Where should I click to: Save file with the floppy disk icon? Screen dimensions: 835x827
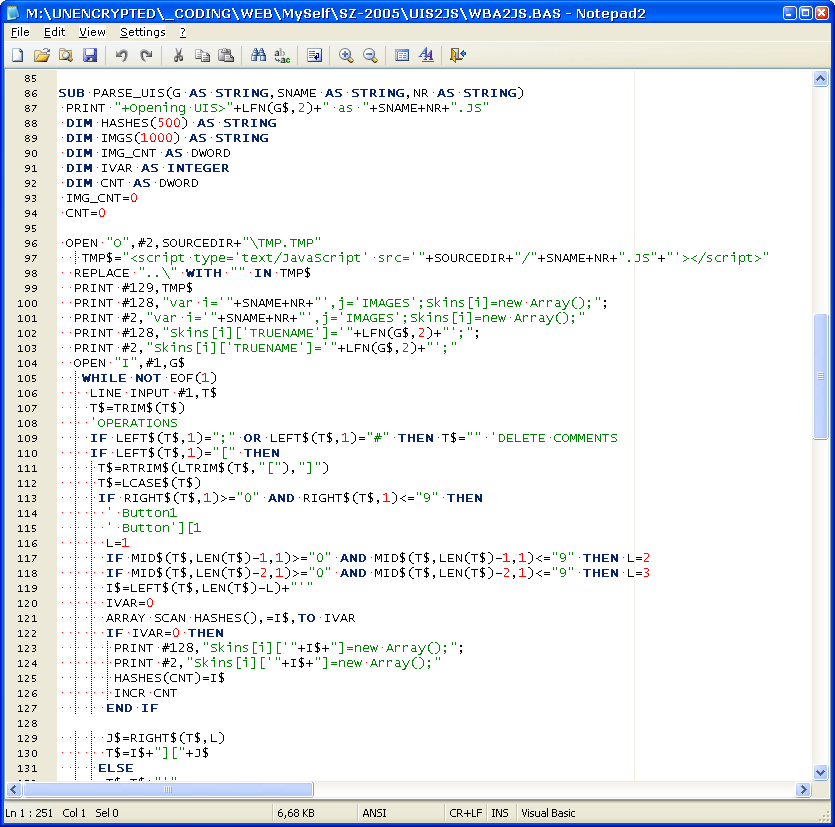click(89, 55)
